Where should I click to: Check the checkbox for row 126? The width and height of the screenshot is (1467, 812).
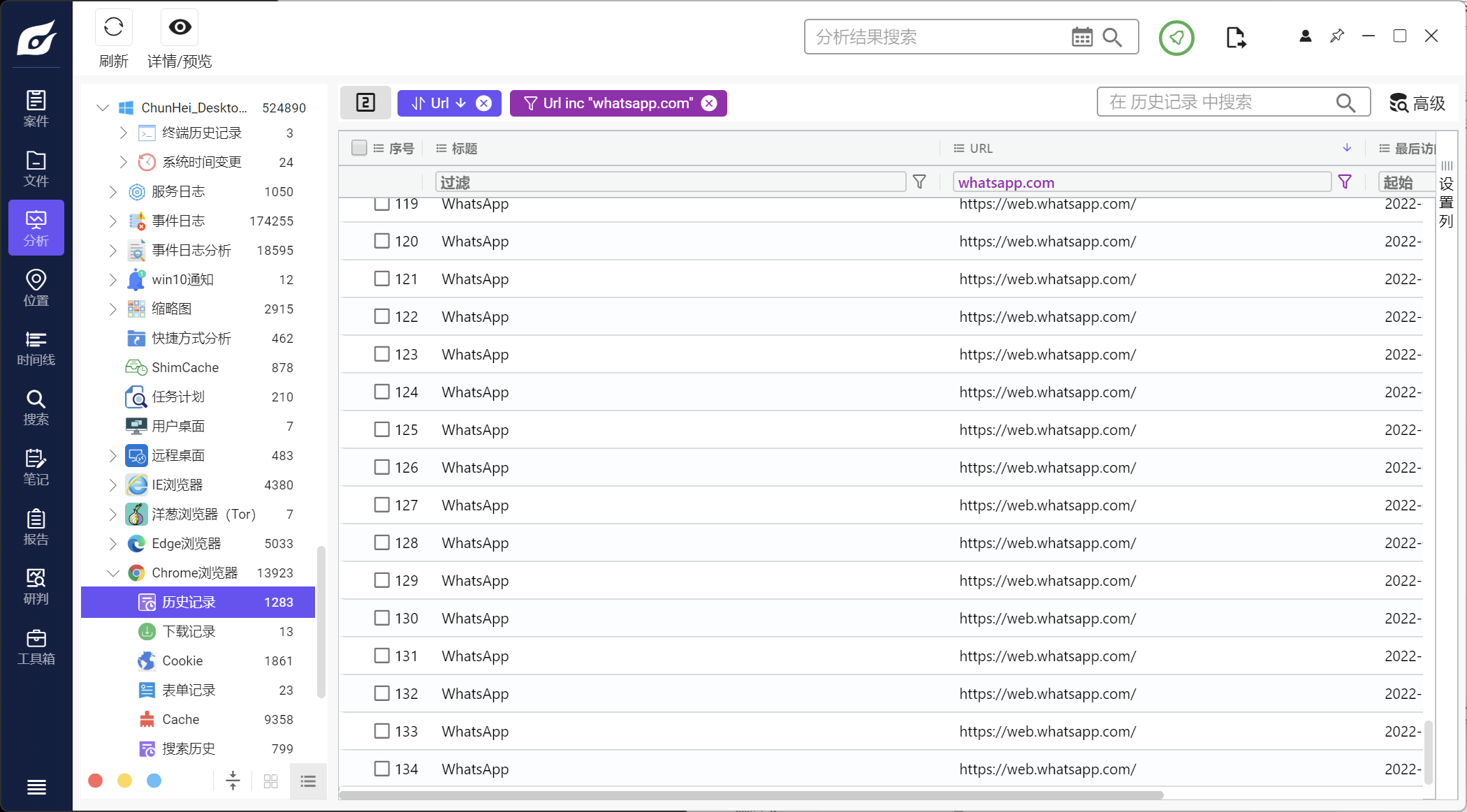tap(381, 467)
